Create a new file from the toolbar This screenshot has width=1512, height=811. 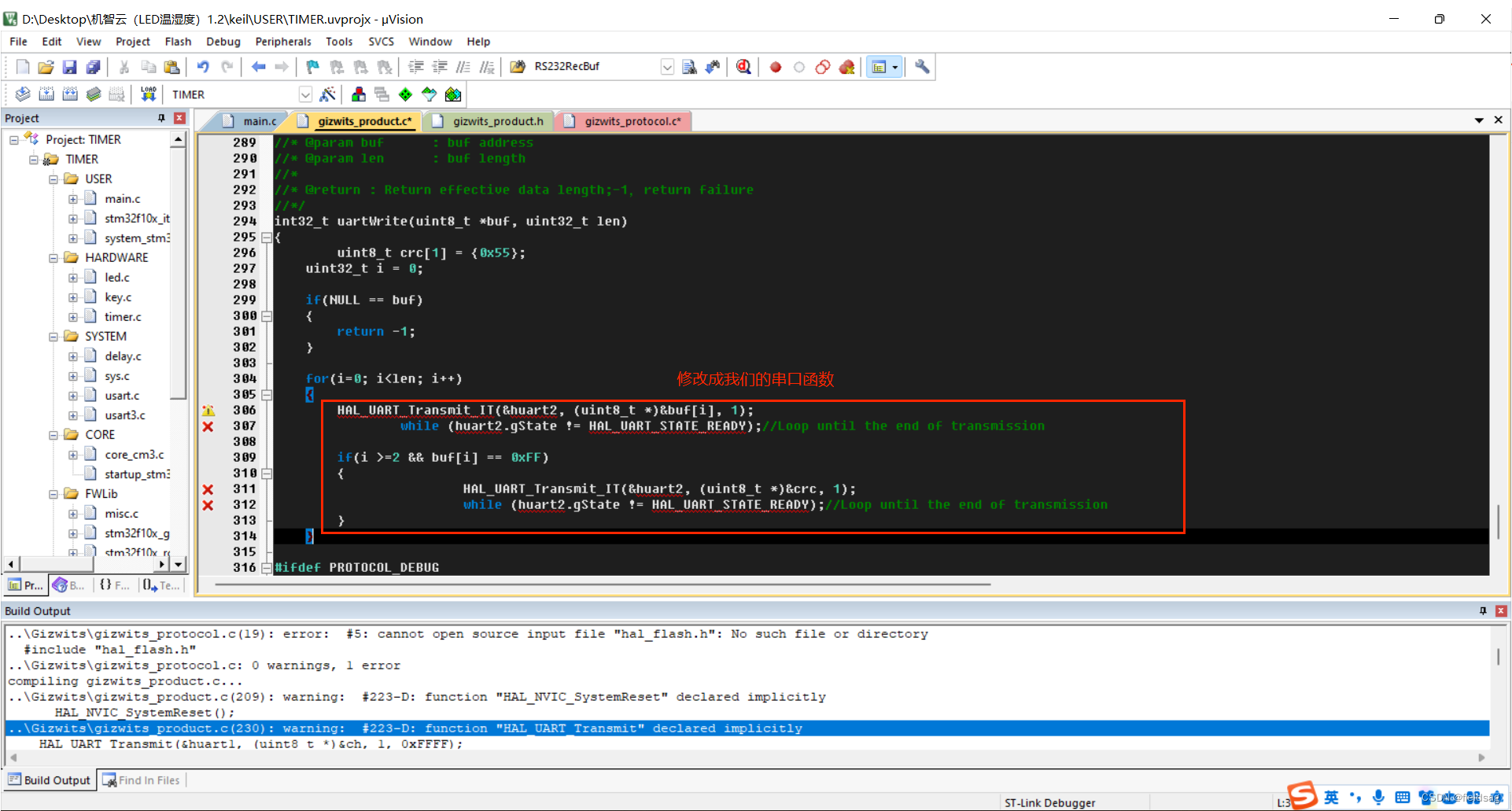(x=23, y=67)
